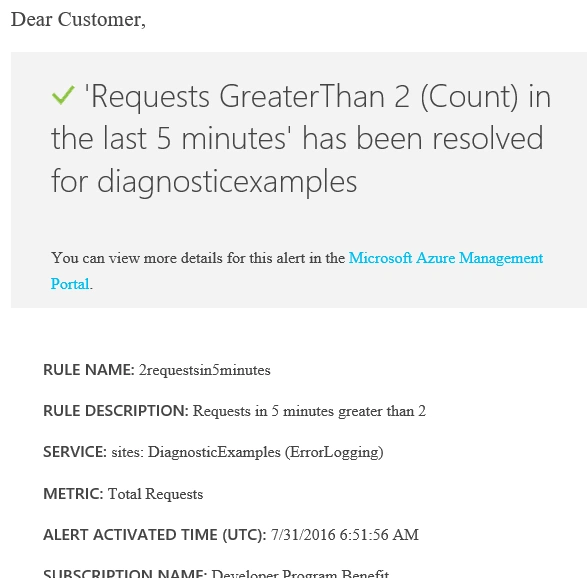Click the 'DiagnosticExamples (ErrorLogging)' service value
The image size is (587, 584).
point(266,452)
